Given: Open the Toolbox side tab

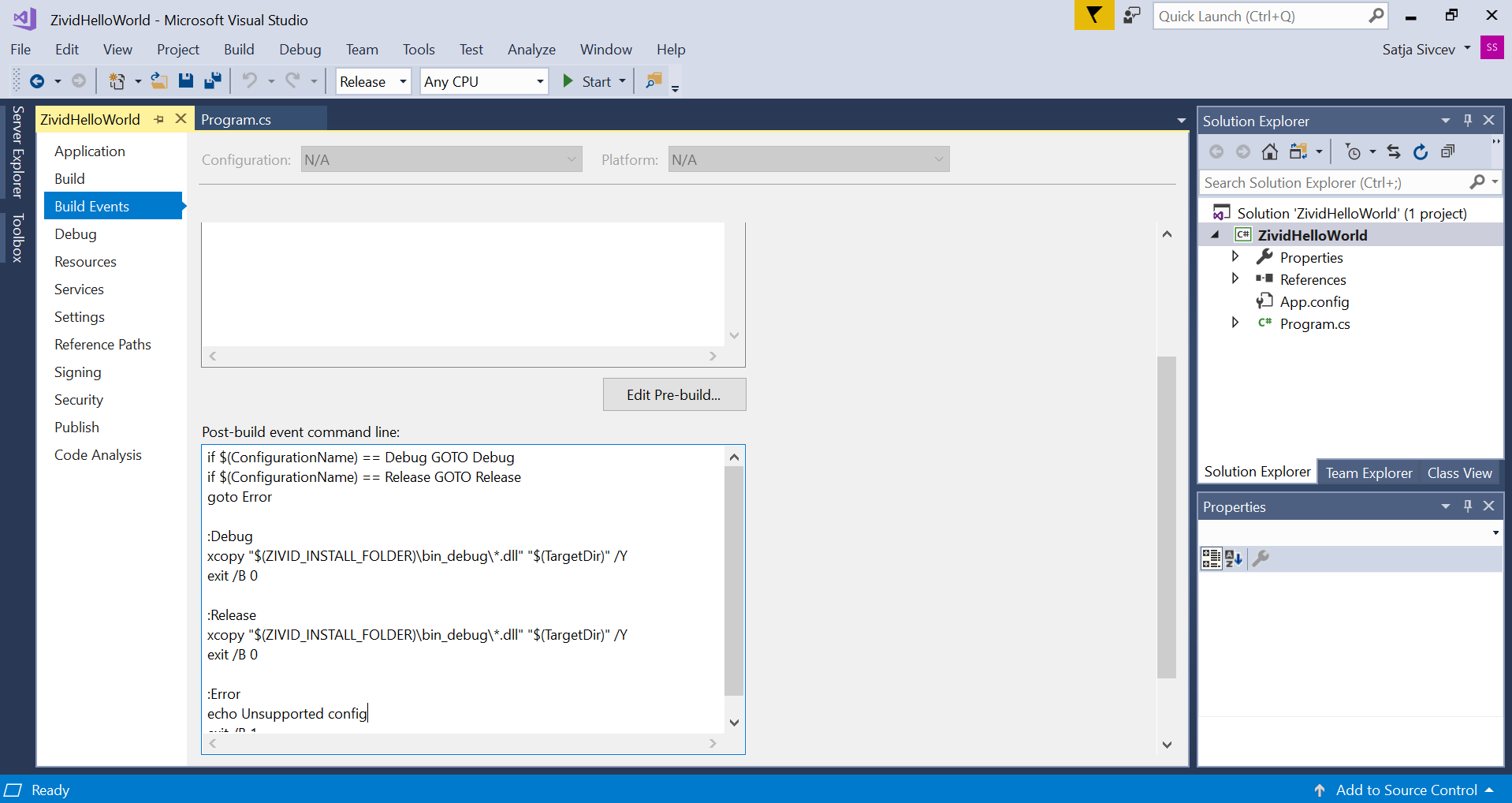Looking at the screenshot, I should click(17, 237).
